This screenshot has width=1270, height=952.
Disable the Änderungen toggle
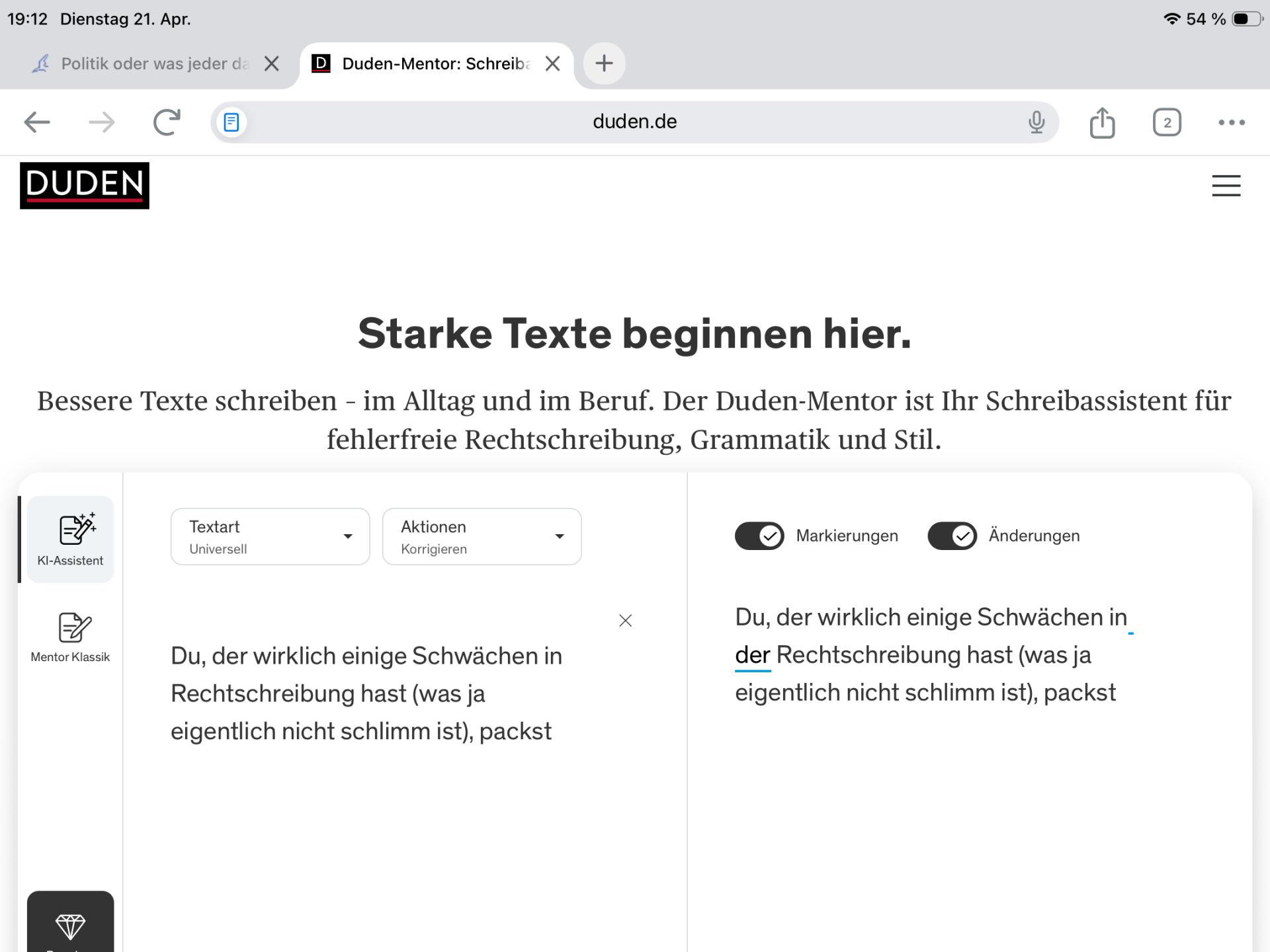(x=952, y=535)
